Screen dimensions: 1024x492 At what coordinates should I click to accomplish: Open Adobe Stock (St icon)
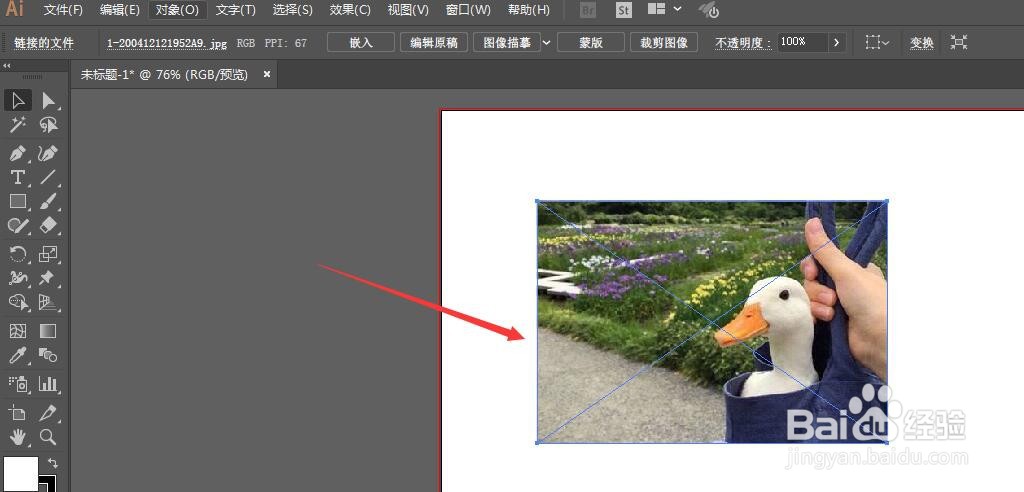click(624, 10)
